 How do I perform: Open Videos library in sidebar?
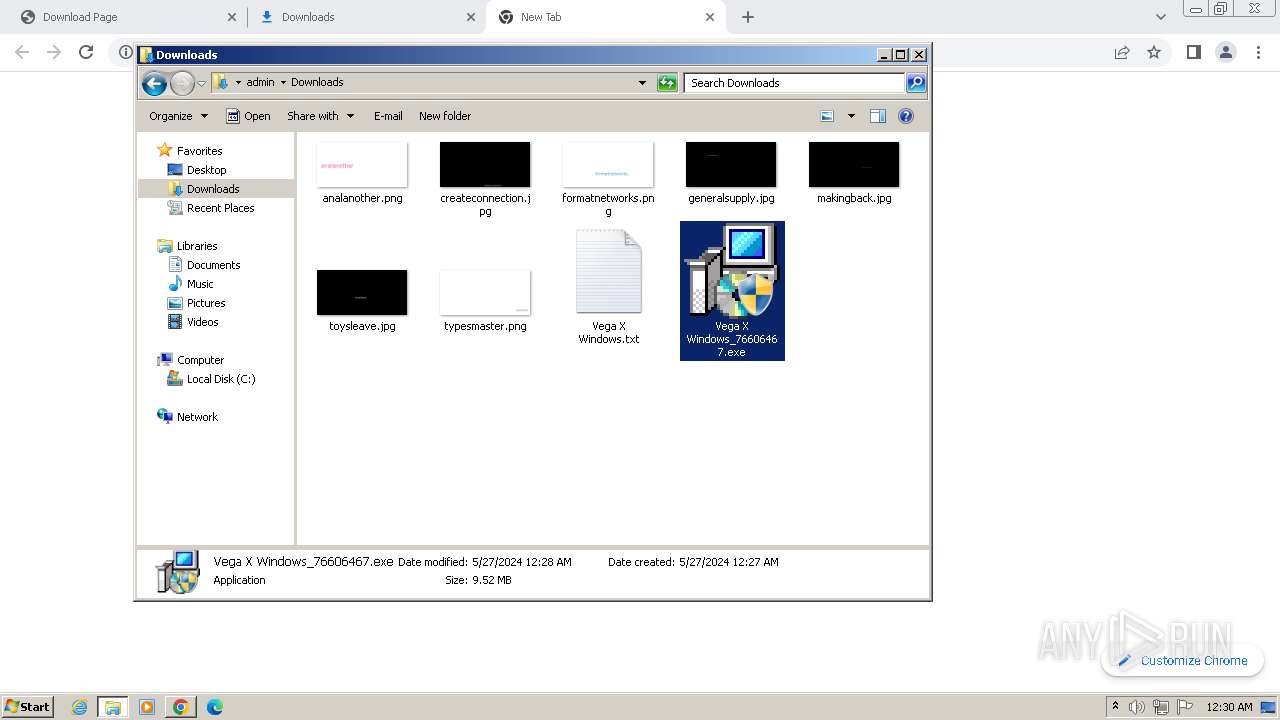pos(202,322)
